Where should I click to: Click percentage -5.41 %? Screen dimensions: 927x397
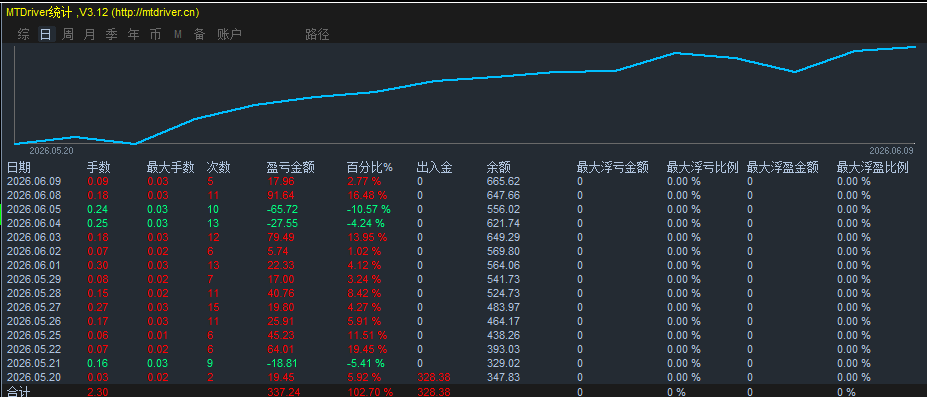366,363
